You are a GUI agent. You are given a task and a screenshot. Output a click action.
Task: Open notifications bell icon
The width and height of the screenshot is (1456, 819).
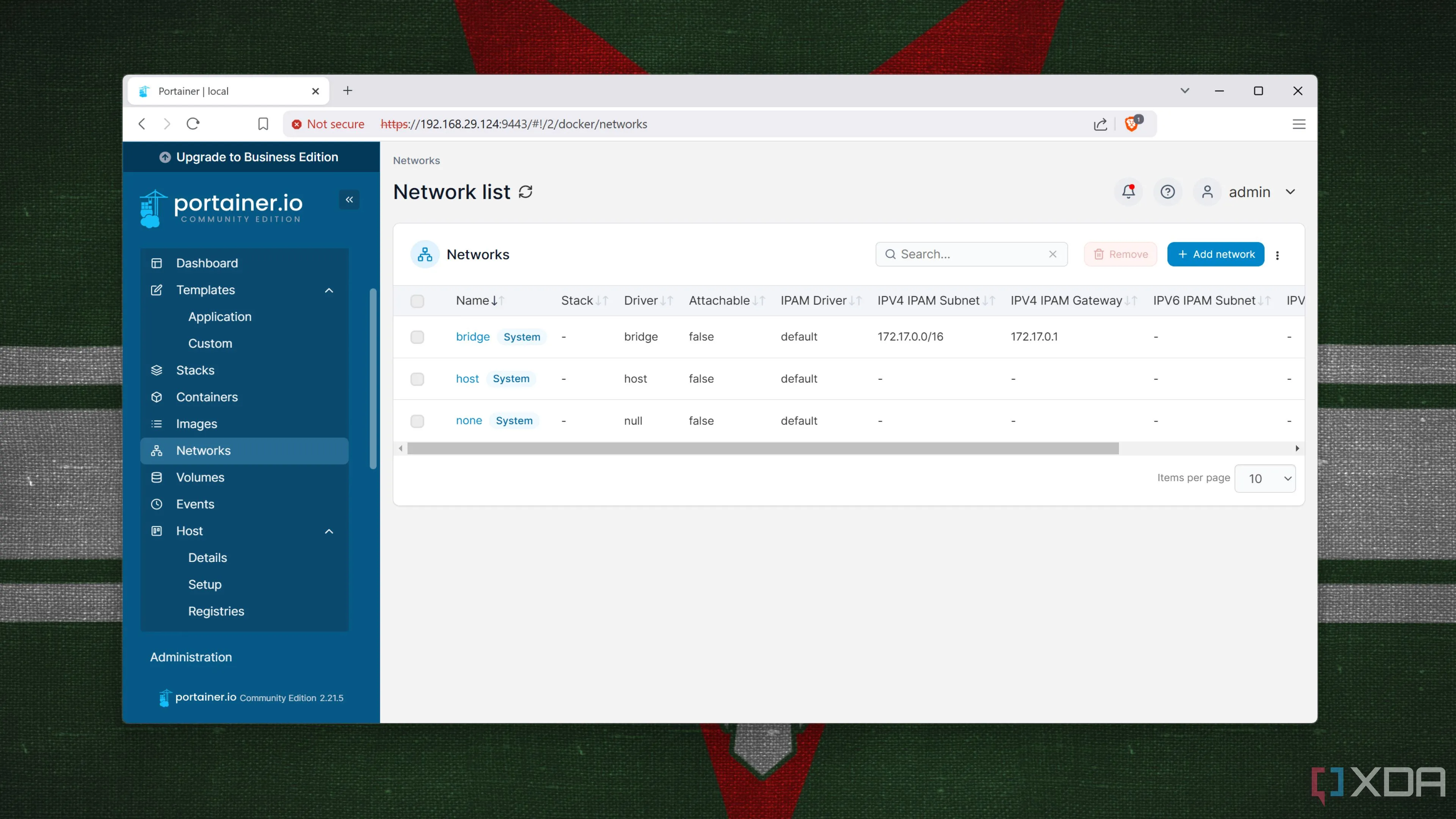[1128, 191]
